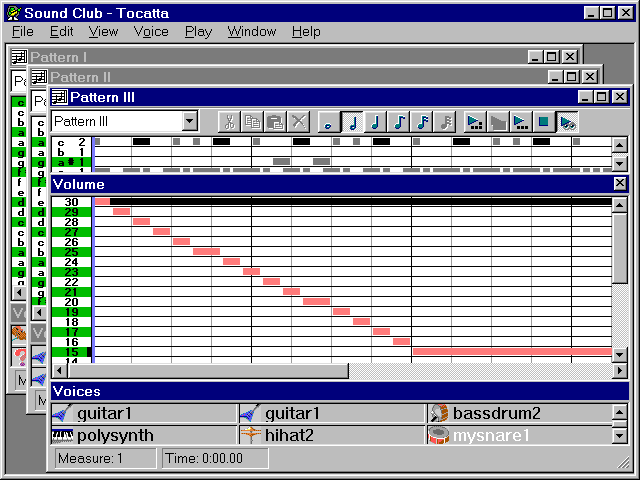Select the hihat2 cymbal voice
This screenshot has height=480, width=640.
[332, 435]
